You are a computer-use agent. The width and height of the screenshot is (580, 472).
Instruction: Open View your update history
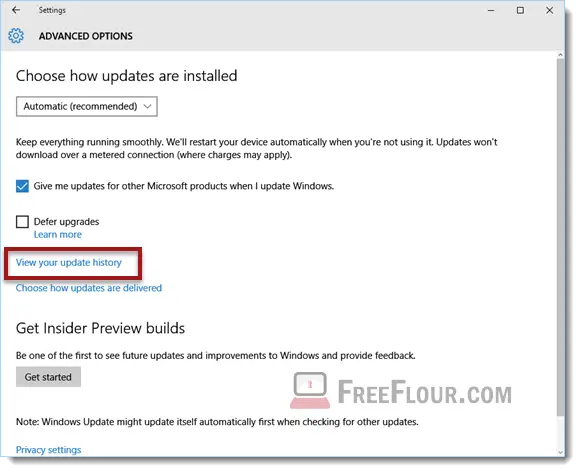(69, 263)
